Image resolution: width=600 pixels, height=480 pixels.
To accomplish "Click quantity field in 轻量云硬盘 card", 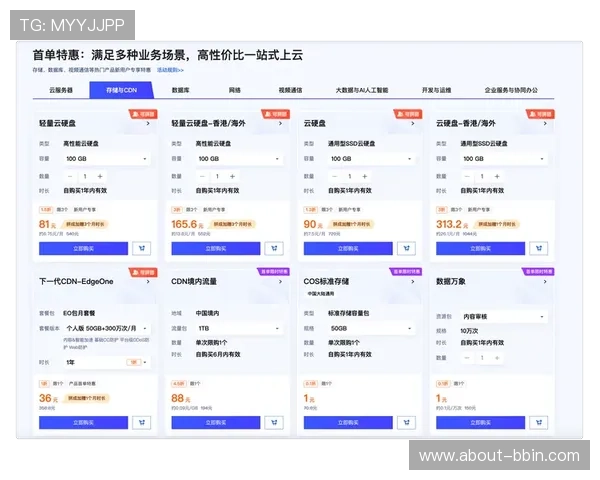I will 85,176.
